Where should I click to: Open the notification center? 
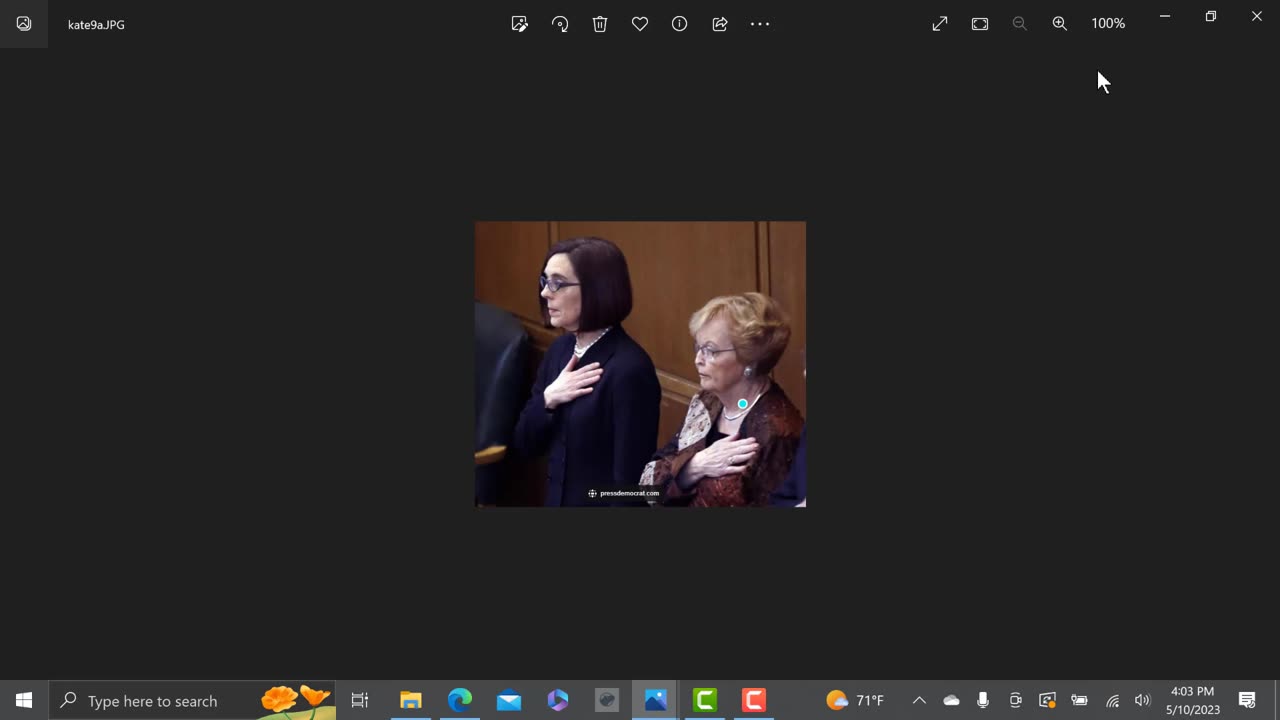click(x=1247, y=700)
